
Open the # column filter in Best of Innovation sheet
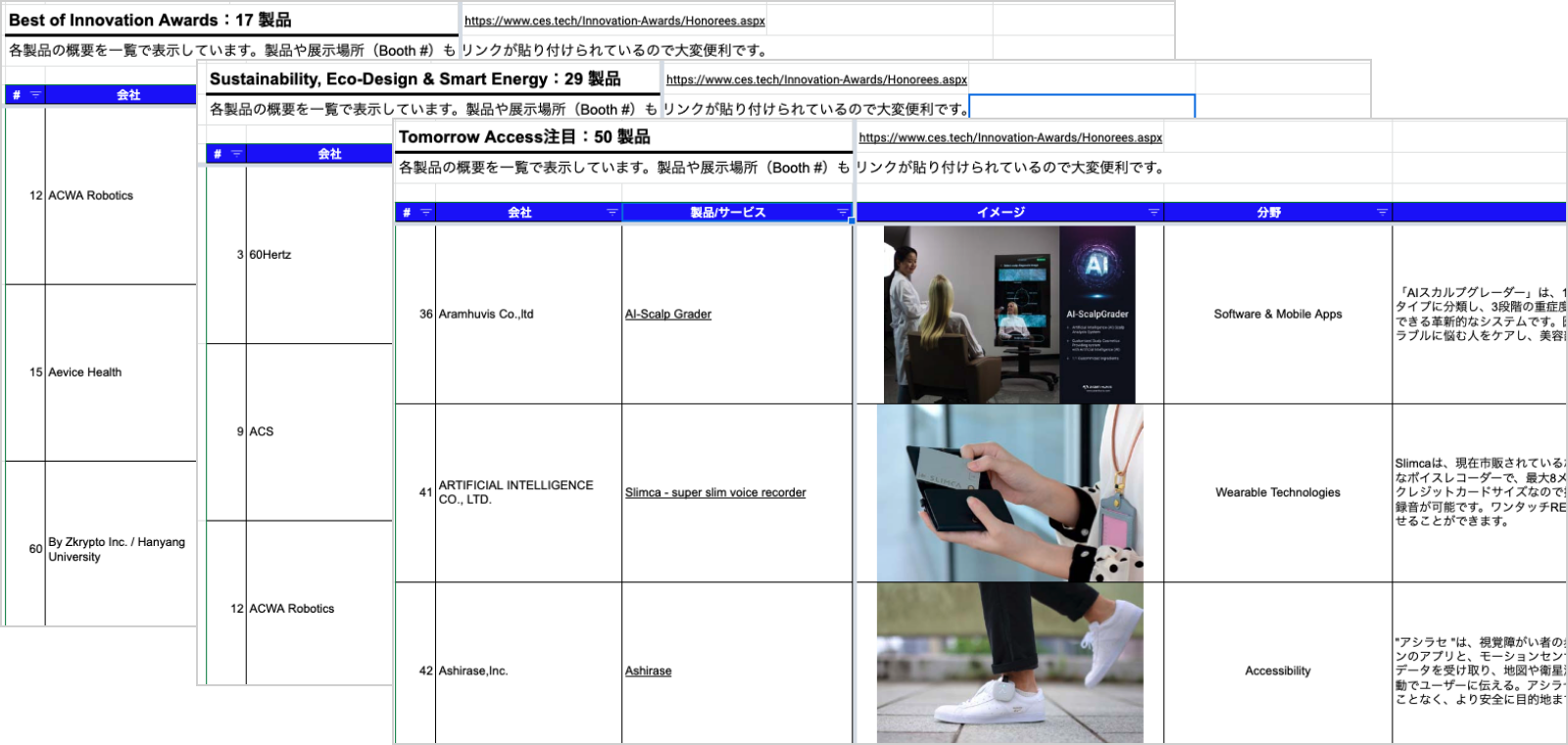pos(36,95)
